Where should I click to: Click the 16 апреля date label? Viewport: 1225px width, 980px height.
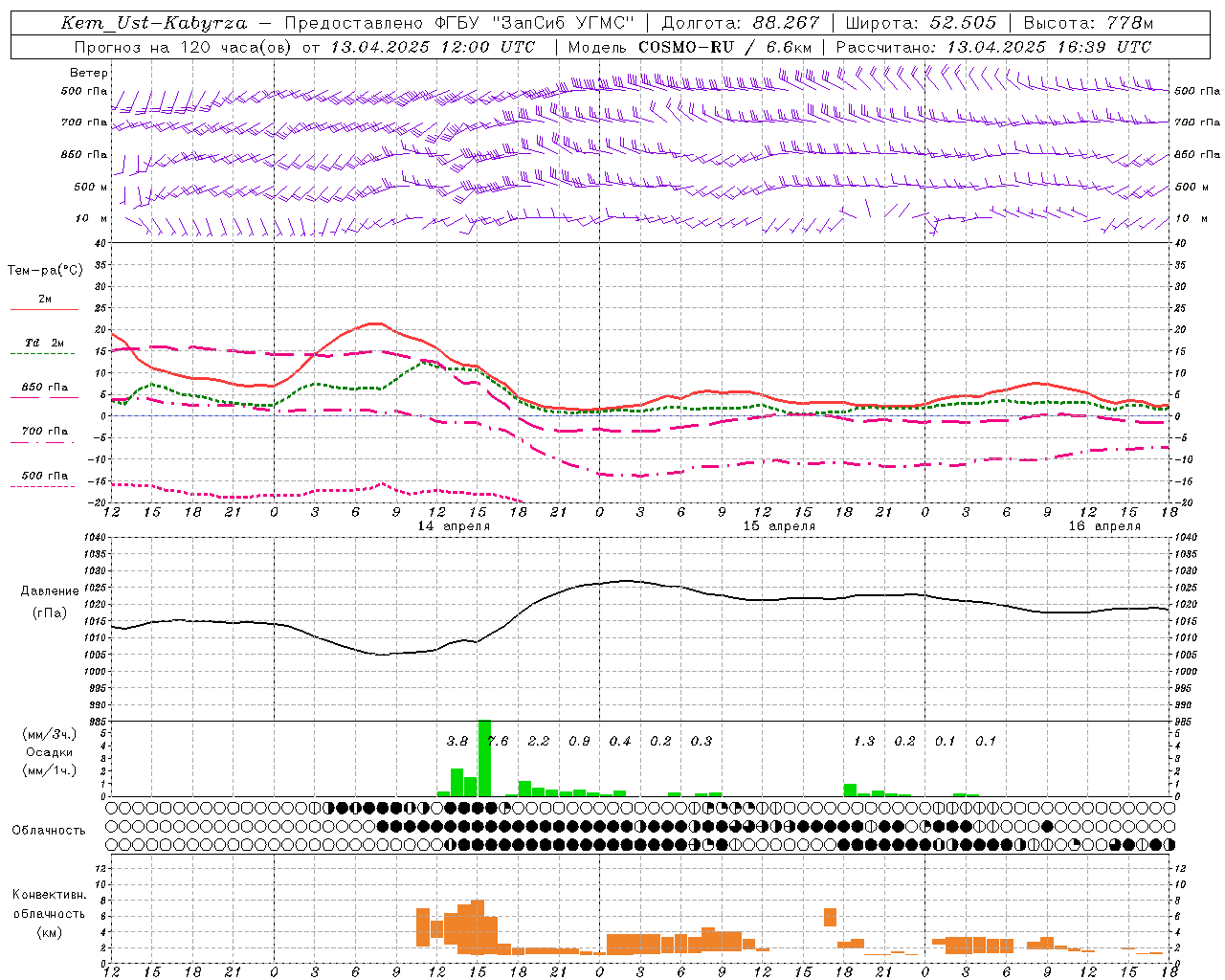pyautogui.click(x=1104, y=526)
